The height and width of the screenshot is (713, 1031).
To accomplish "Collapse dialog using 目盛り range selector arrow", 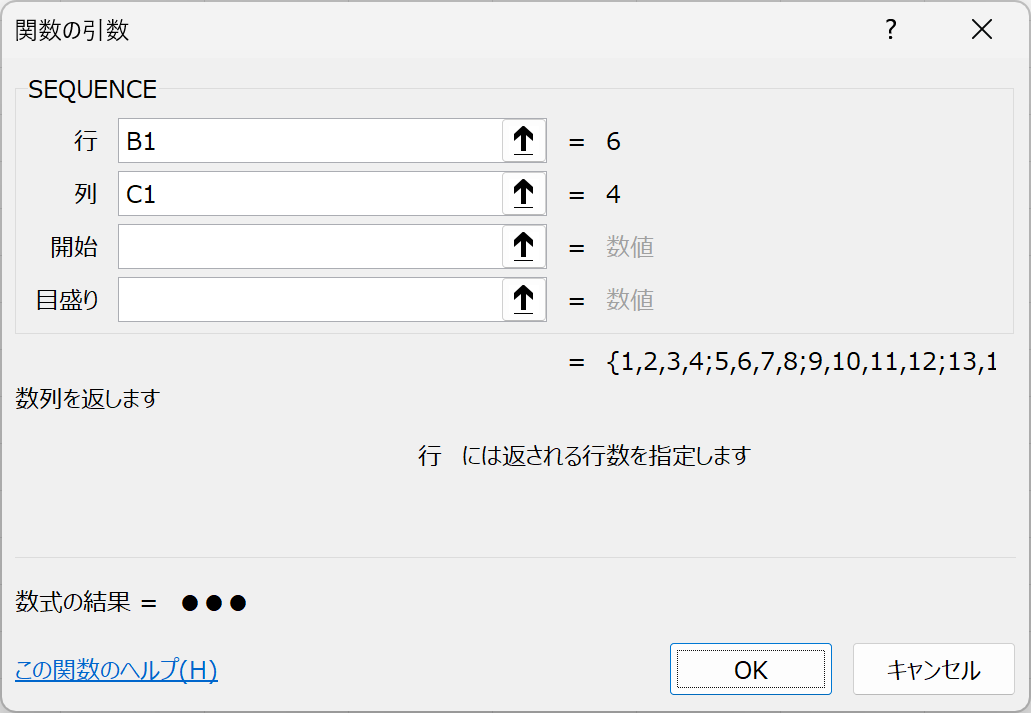I will 523,299.
